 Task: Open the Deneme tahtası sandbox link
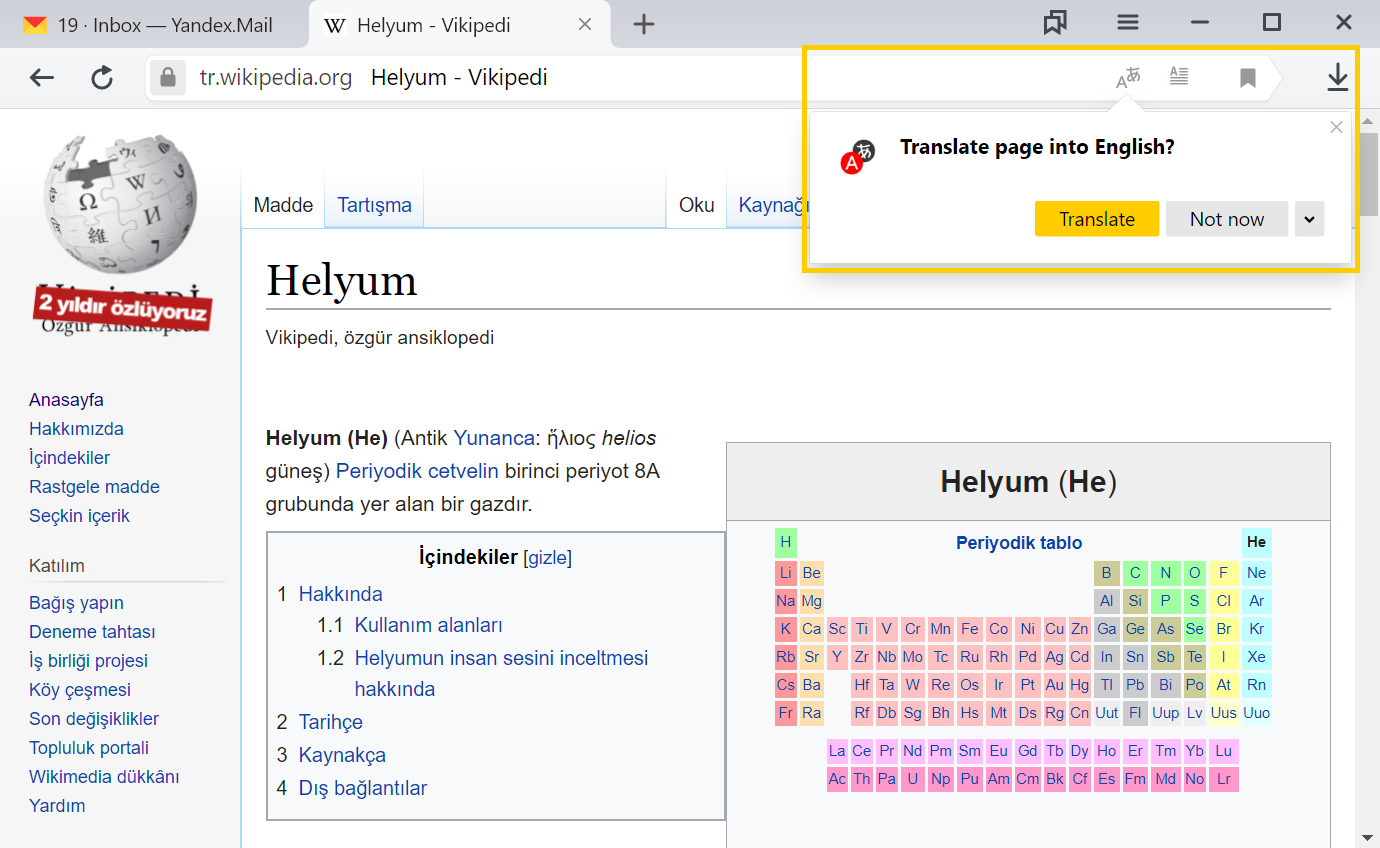pos(93,632)
